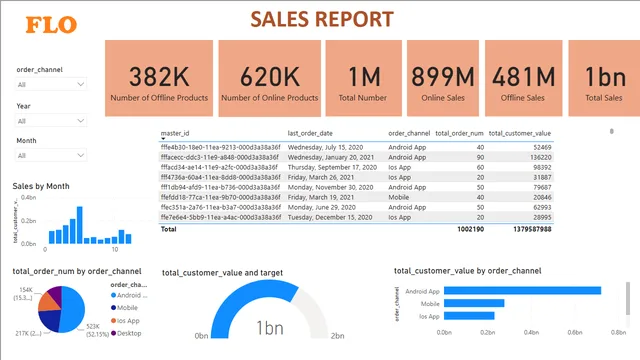Click the purple pie slice

tap(56, 295)
